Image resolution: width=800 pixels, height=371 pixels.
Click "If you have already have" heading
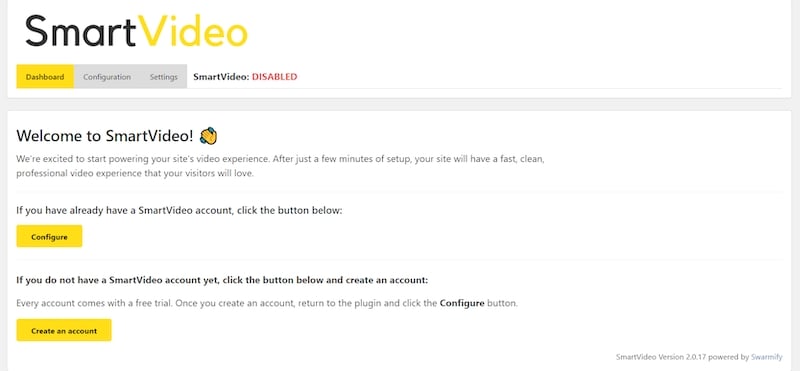click(179, 210)
